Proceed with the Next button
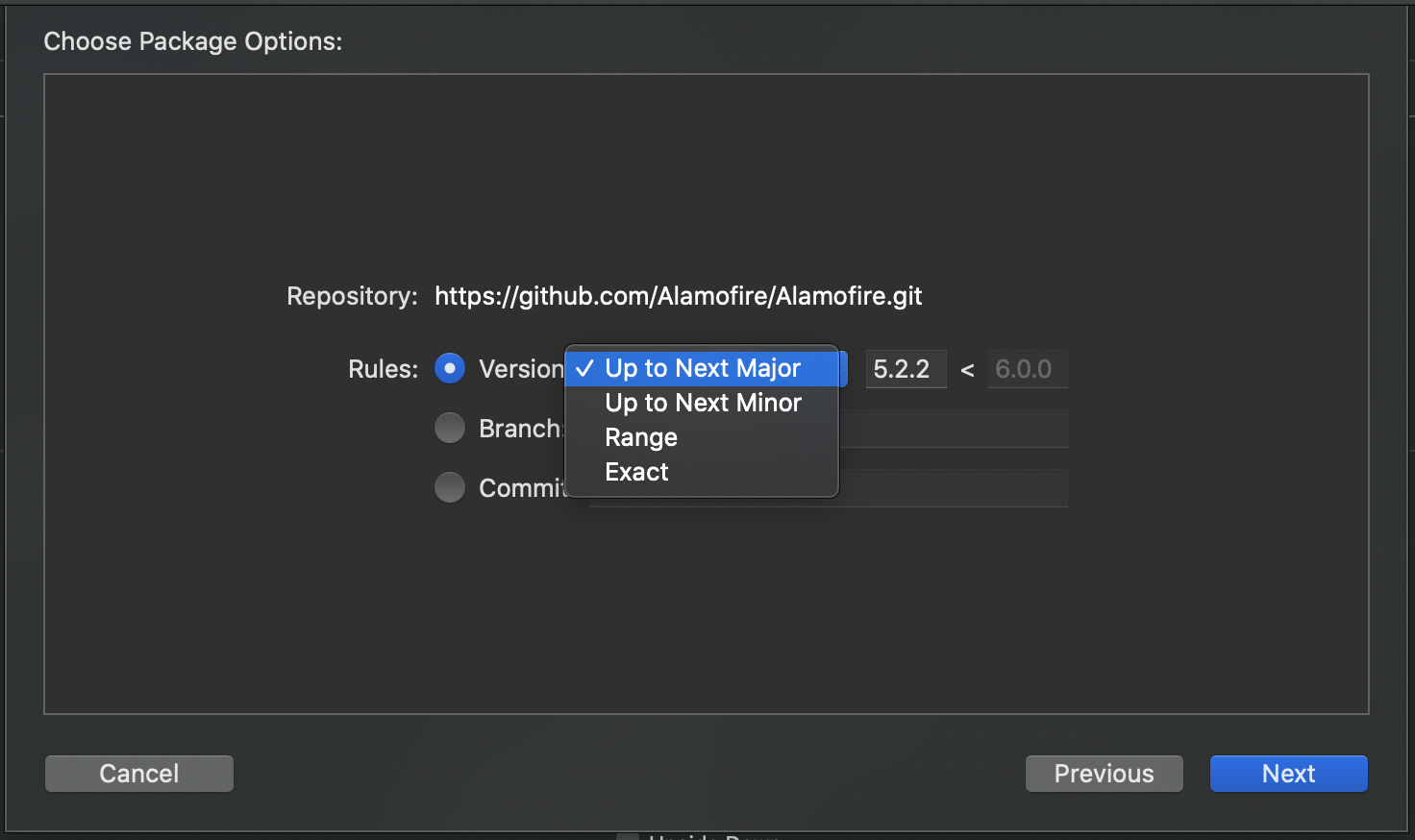This screenshot has height=840, width=1415. [x=1289, y=774]
